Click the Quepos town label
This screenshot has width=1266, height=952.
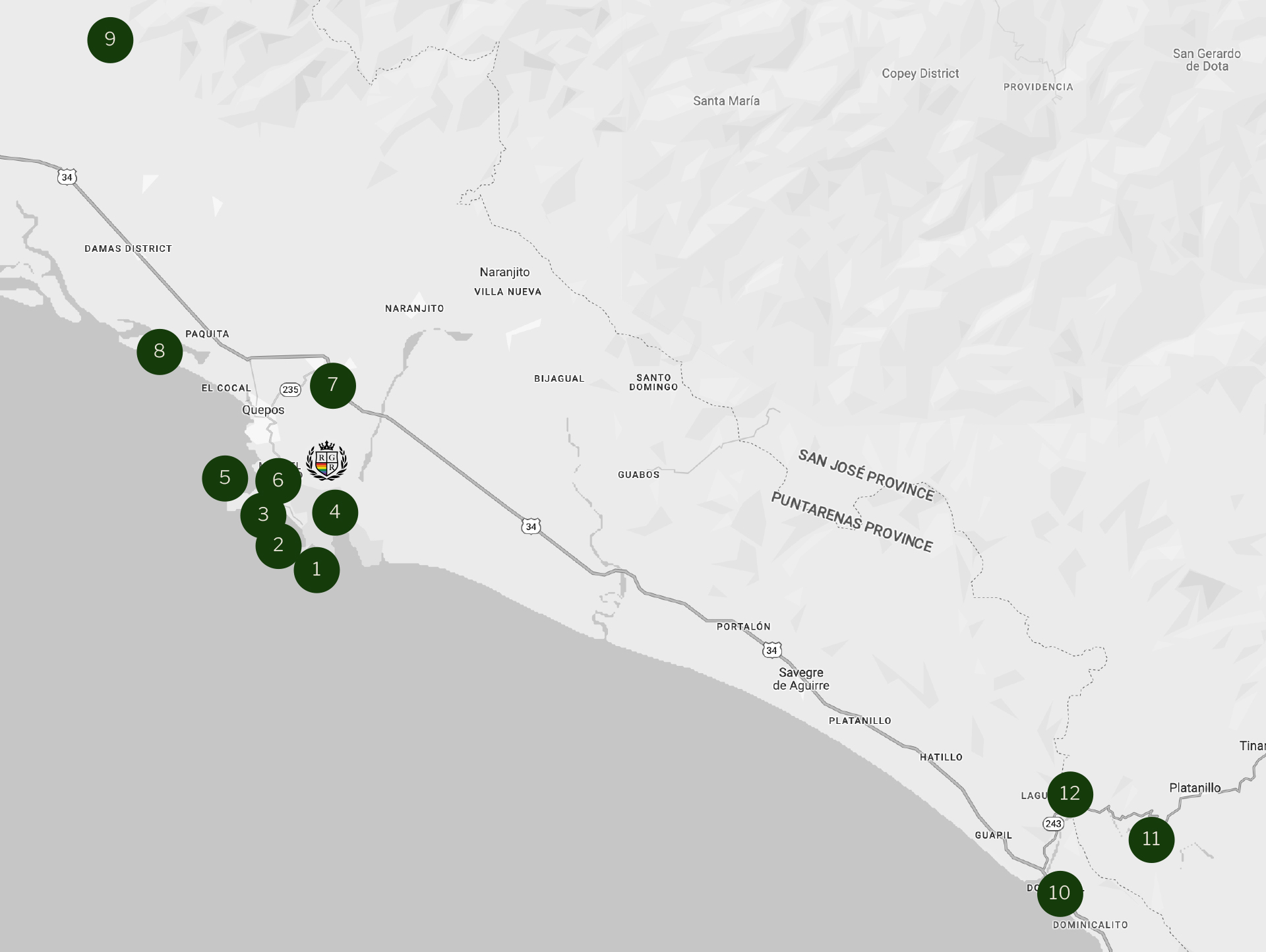(263, 410)
